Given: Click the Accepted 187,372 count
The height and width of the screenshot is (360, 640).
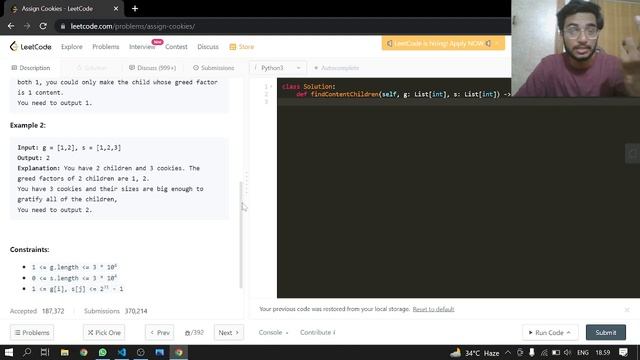Looking at the screenshot, I should pyautogui.click(x=37, y=311).
